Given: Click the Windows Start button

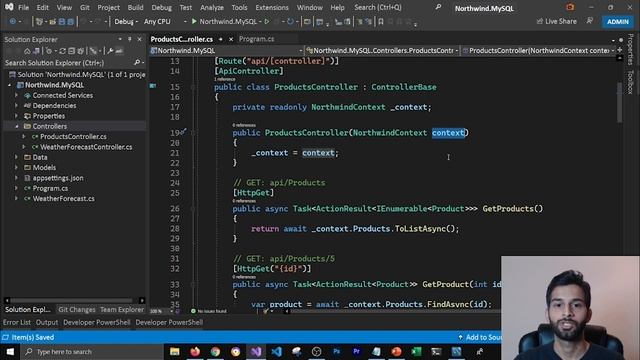Looking at the screenshot, I should point(10,351).
